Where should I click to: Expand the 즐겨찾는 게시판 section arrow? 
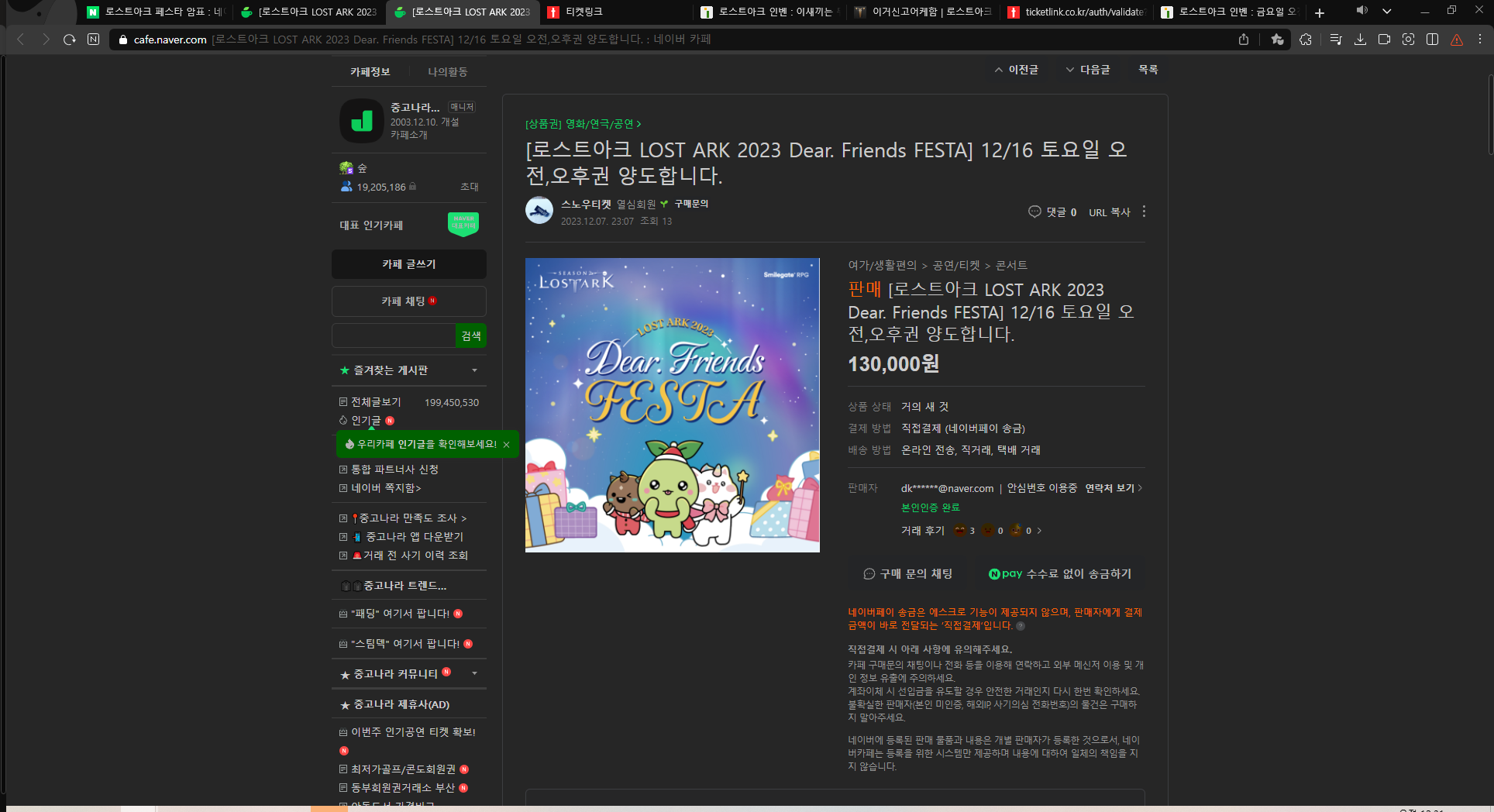(474, 370)
